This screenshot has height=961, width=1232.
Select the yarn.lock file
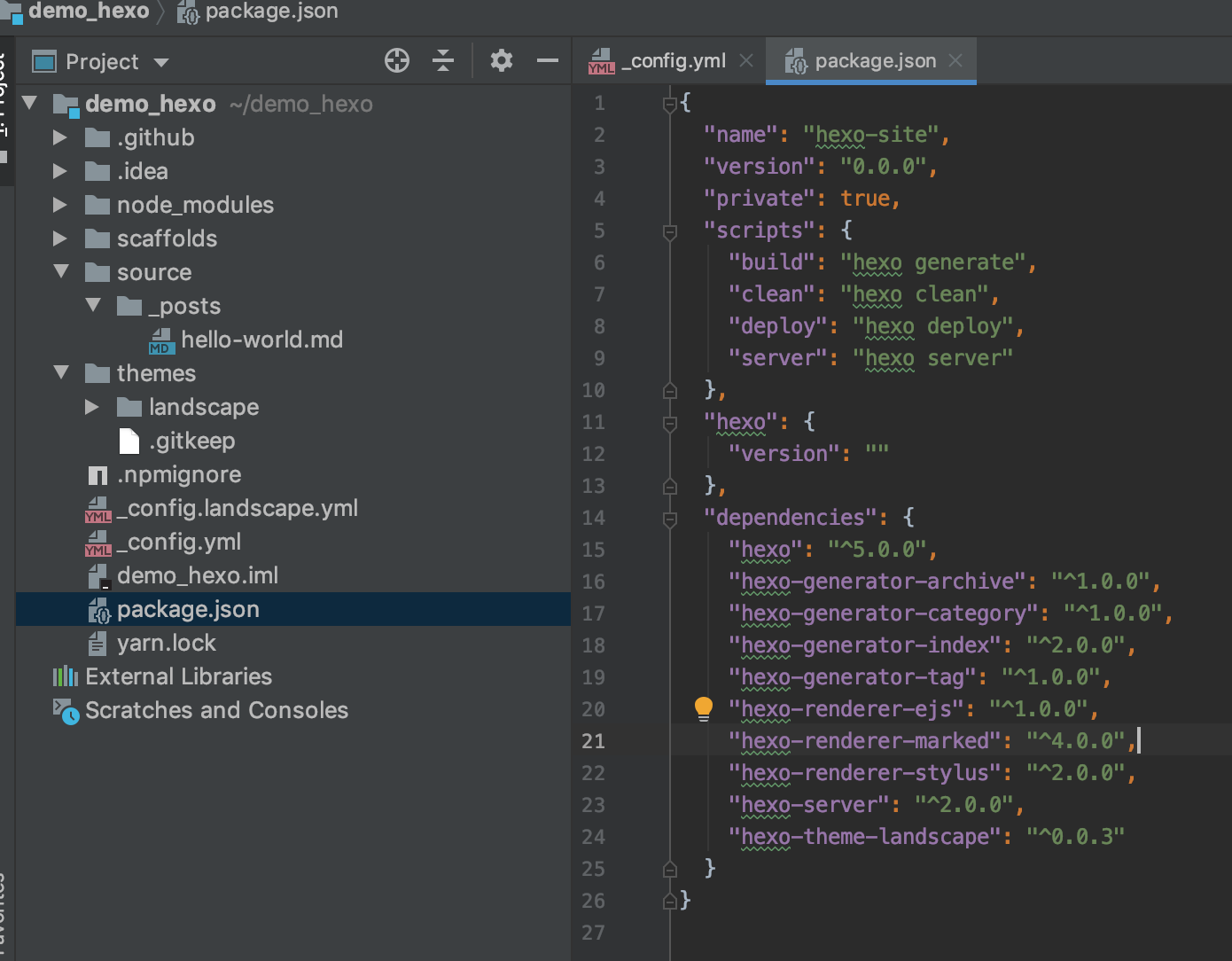166,643
